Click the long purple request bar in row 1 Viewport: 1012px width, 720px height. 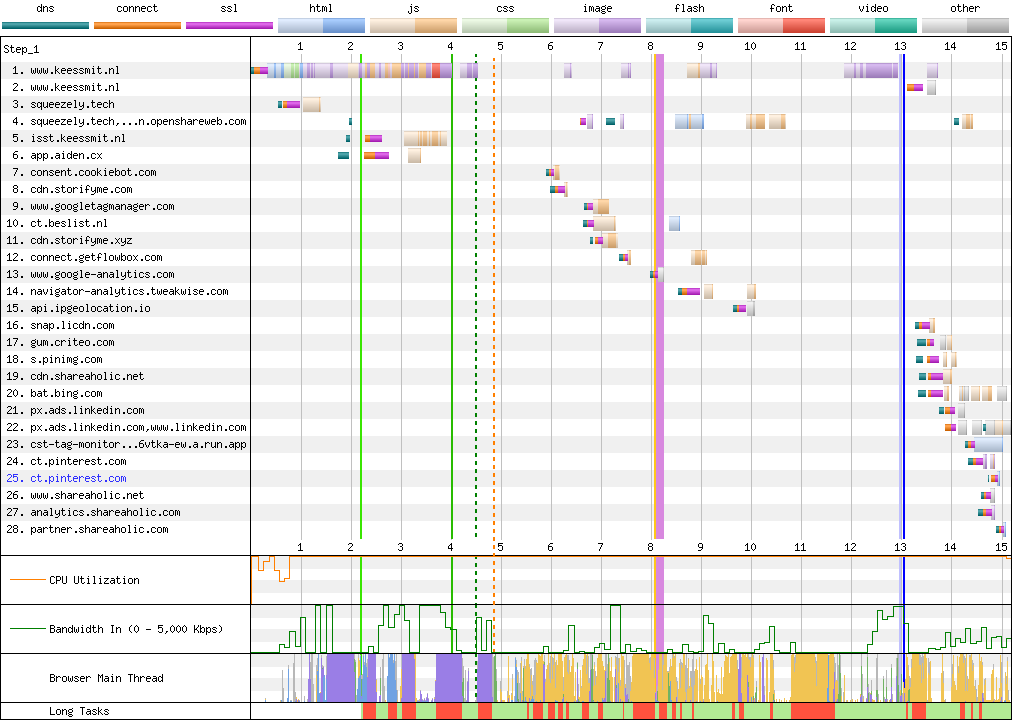380,70
